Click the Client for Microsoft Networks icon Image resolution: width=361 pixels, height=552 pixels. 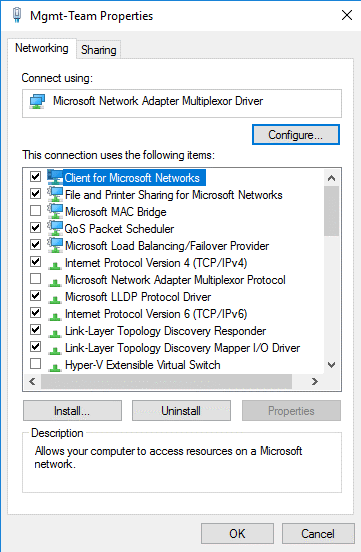click(x=55, y=177)
